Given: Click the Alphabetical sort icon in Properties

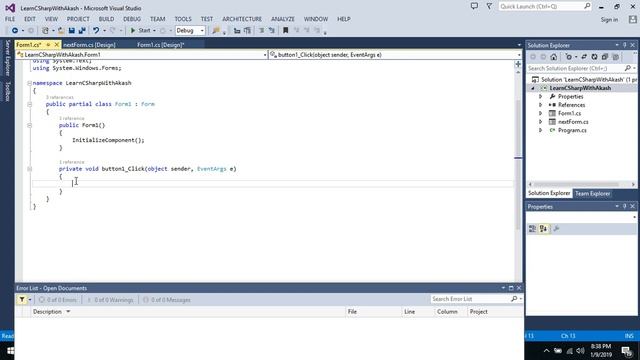Looking at the screenshot, I should [543, 229].
